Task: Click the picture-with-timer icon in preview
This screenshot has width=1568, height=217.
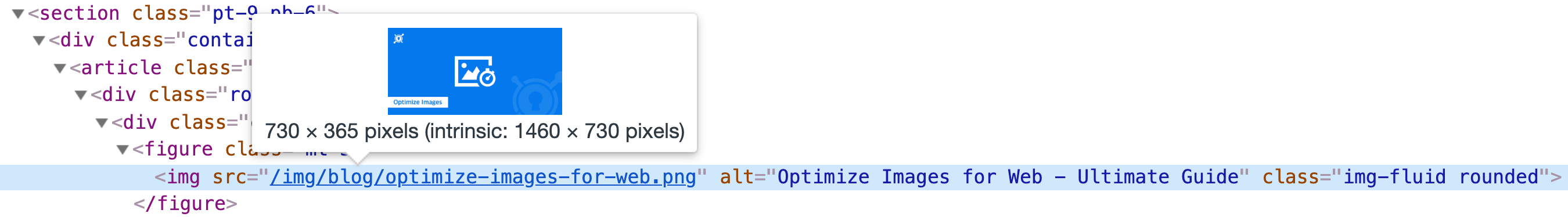Action: tap(475, 72)
